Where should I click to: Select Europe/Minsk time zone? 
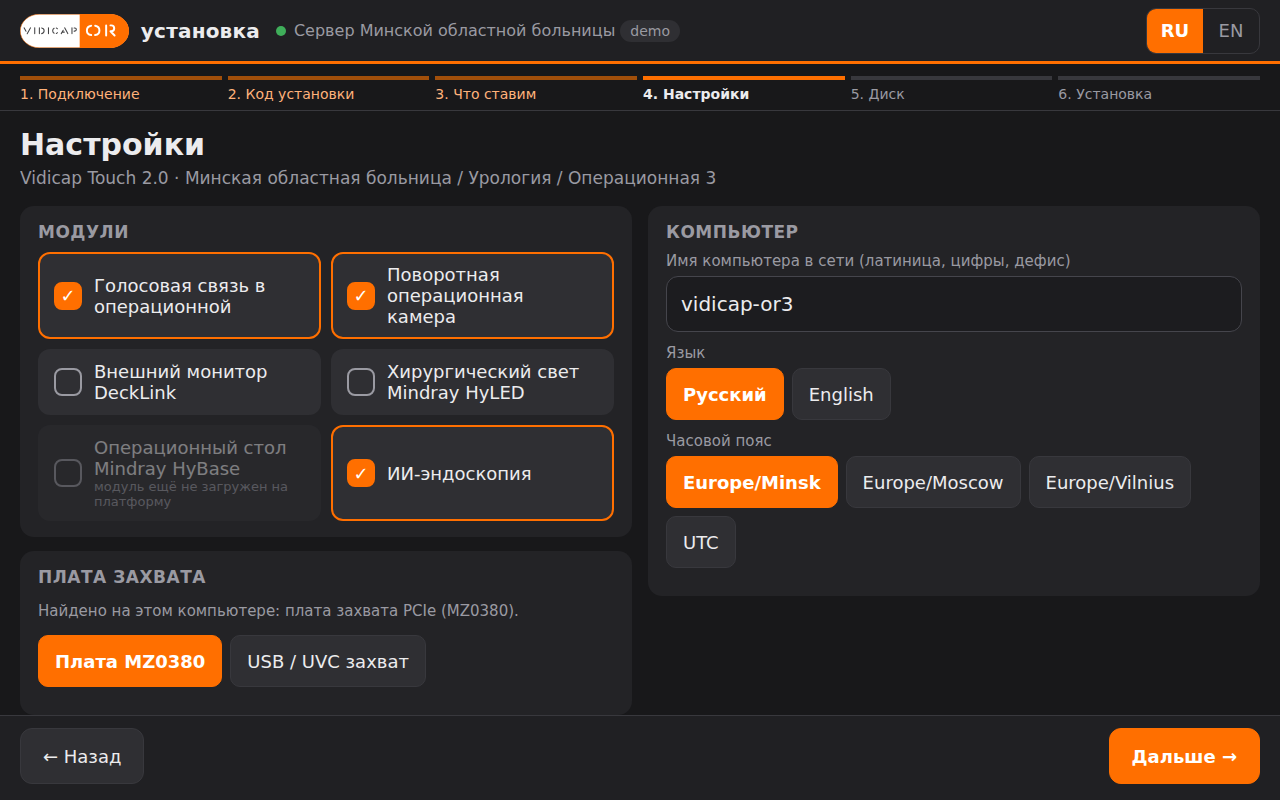(752, 482)
